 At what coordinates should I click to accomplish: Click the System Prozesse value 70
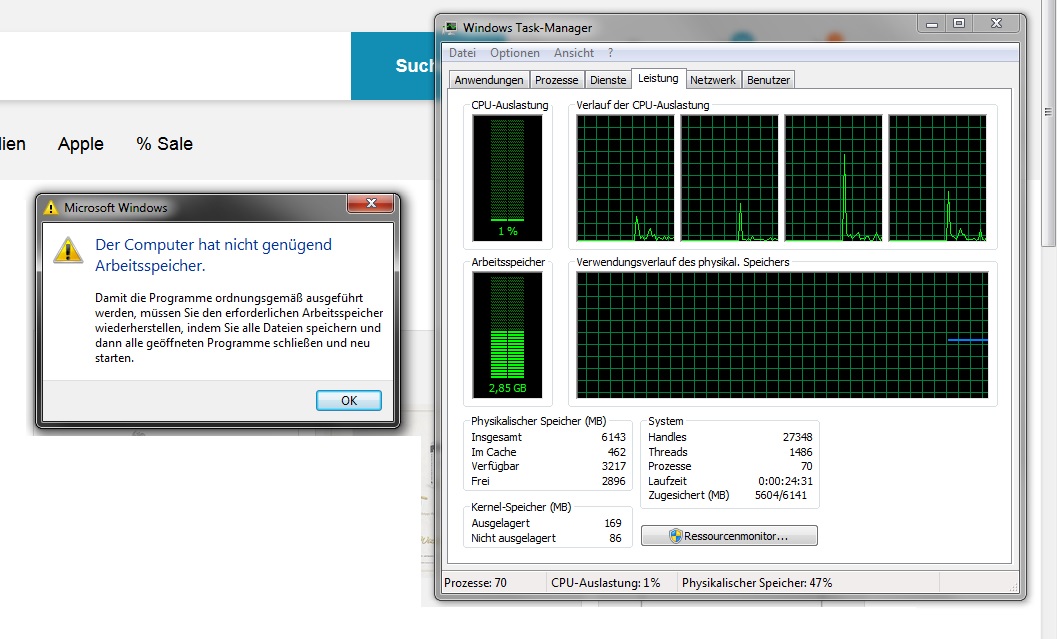click(807, 466)
